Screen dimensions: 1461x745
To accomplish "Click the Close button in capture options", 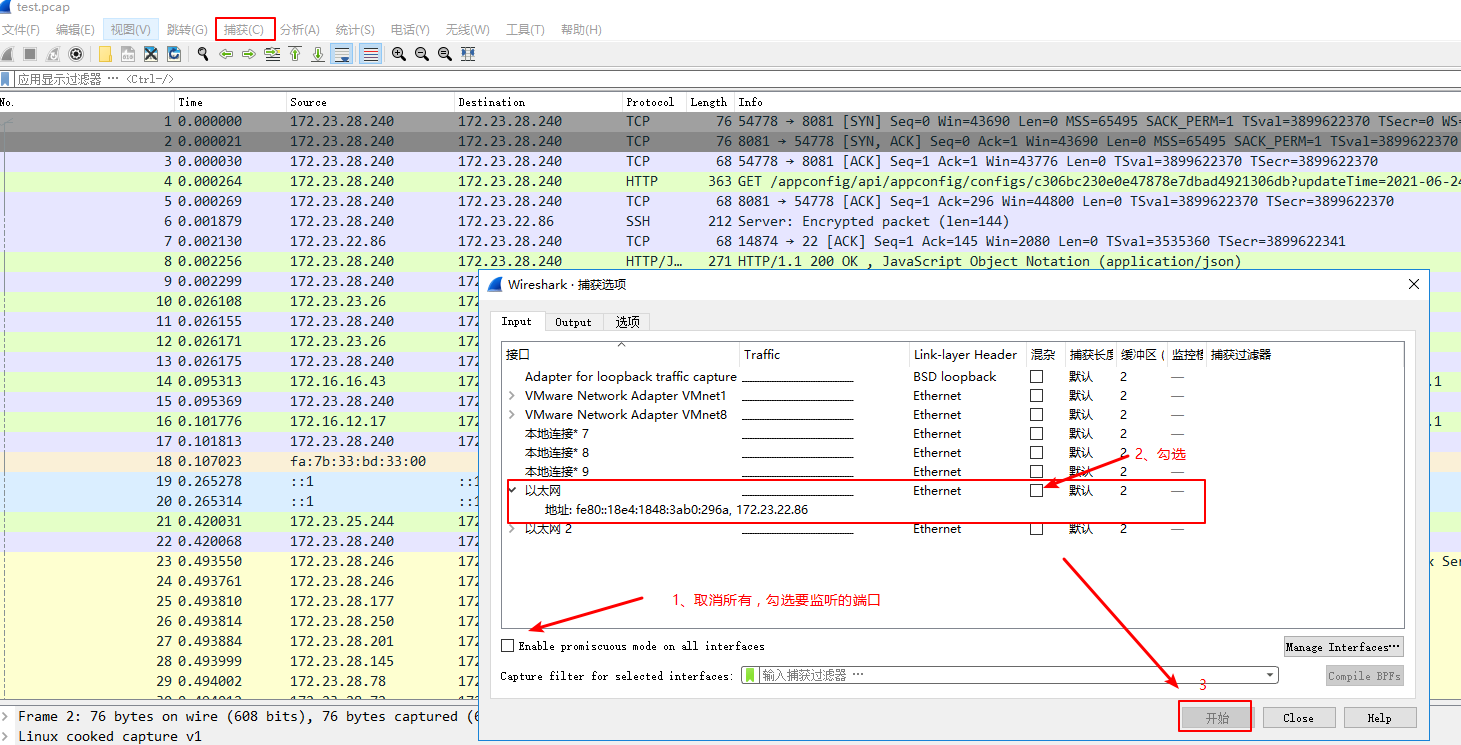I will (1298, 718).
